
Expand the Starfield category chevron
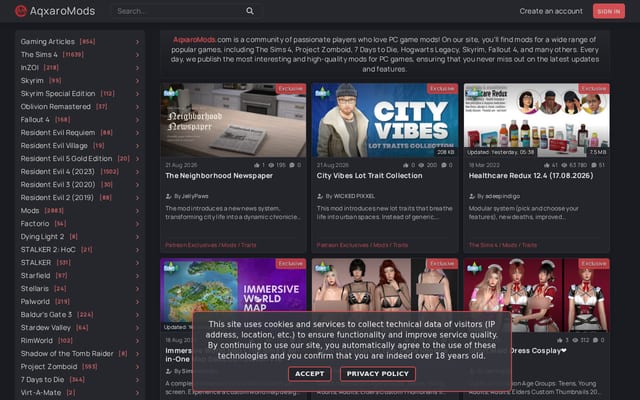pyautogui.click(x=138, y=276)
